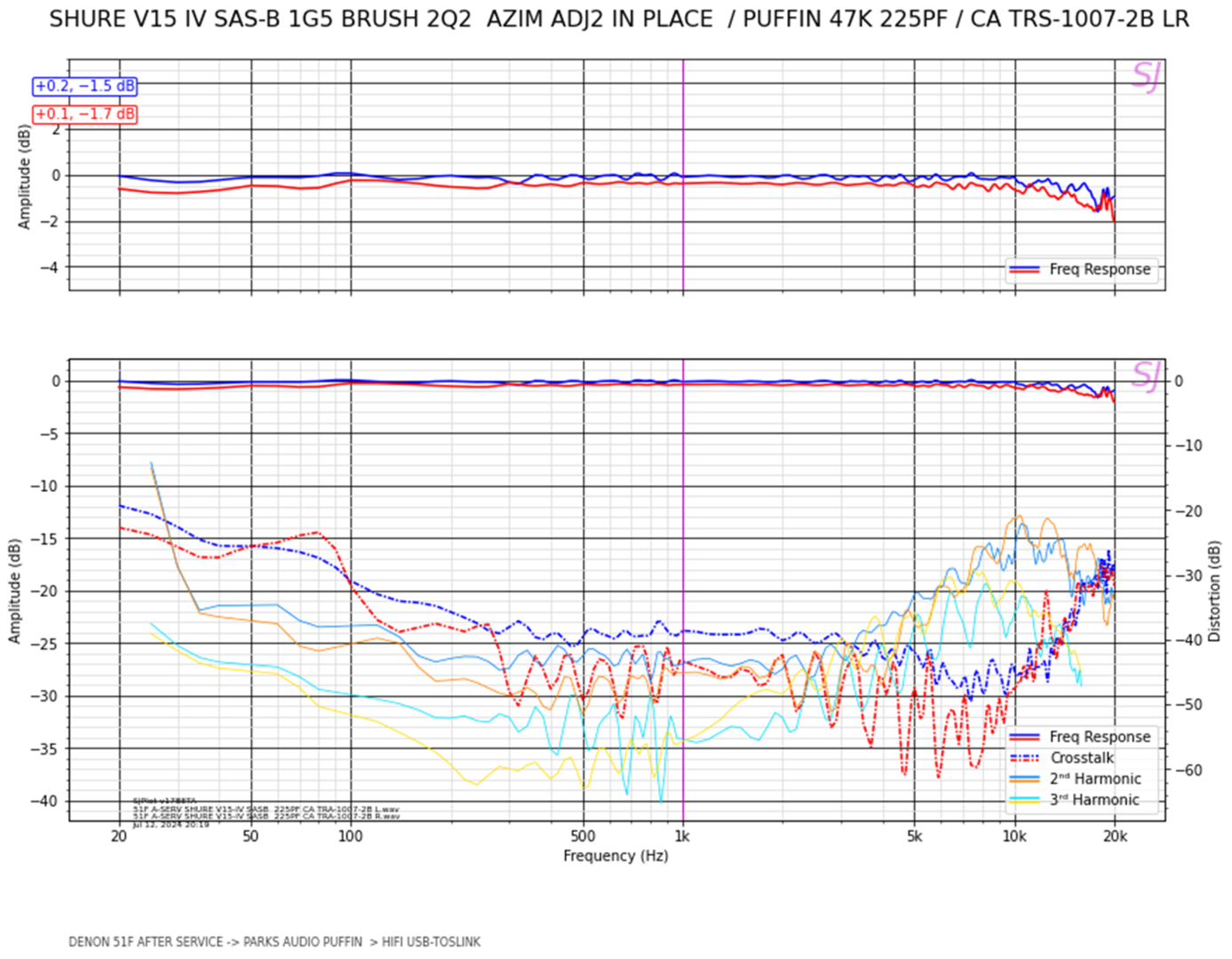Click the "20k" frequency tick label
The width and height of the screenshot is (1232, 959).
pos(1115,836)
